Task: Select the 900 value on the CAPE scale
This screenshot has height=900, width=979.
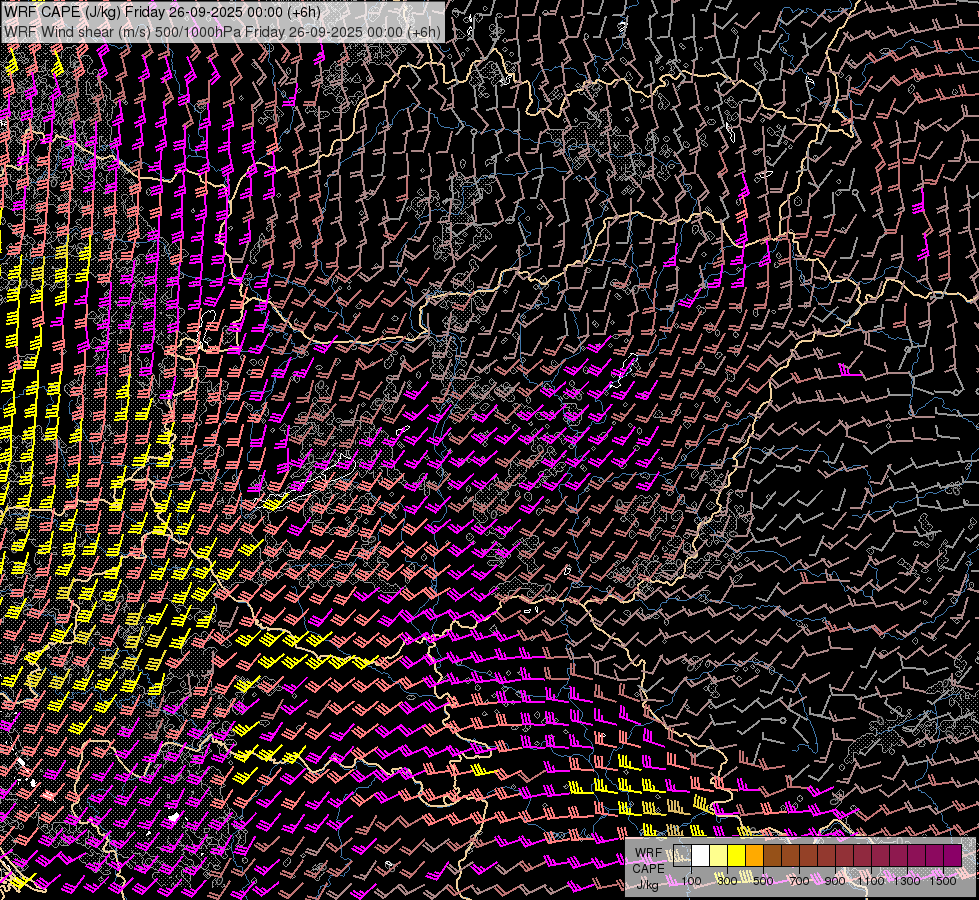Action: (835, 881)
